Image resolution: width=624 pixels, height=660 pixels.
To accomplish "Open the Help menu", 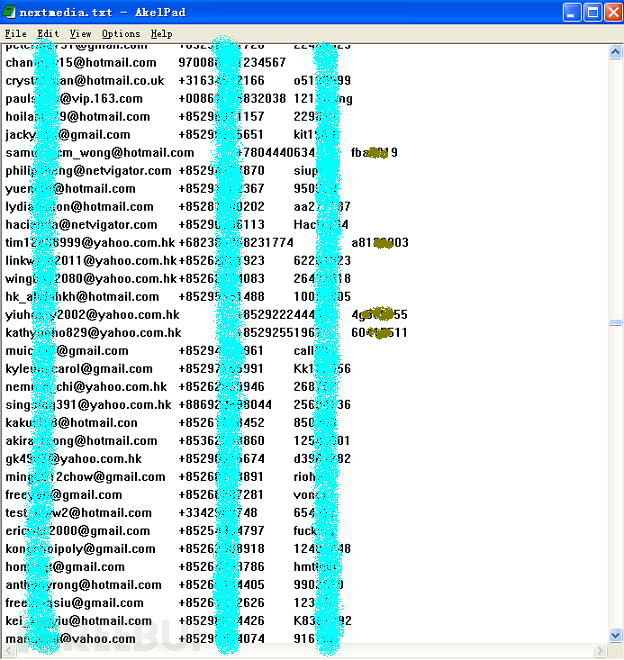I will click(162, 34).
